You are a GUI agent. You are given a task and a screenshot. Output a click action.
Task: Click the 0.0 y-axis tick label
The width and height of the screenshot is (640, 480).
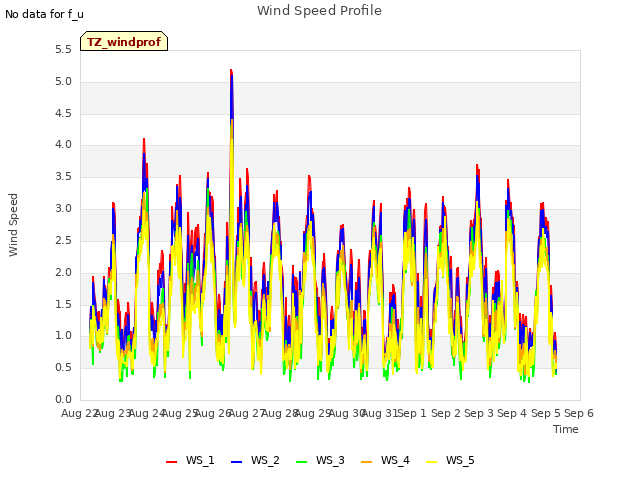click(63, 400)
